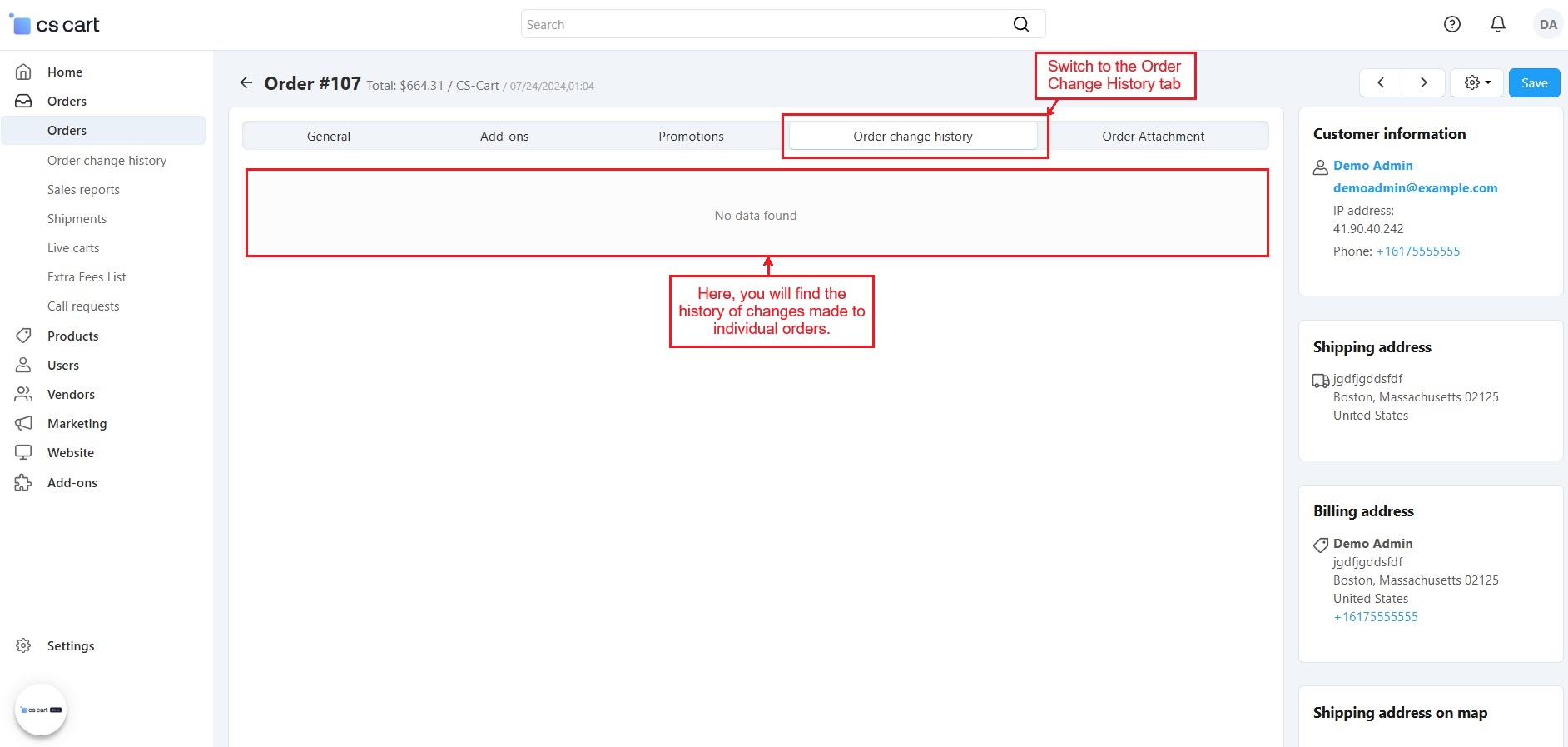Click the Add-ons puzzle icon in sidebar
The height and width of the screenshot is (747, 1568).
pyautogui.click(x=23, y=482)
